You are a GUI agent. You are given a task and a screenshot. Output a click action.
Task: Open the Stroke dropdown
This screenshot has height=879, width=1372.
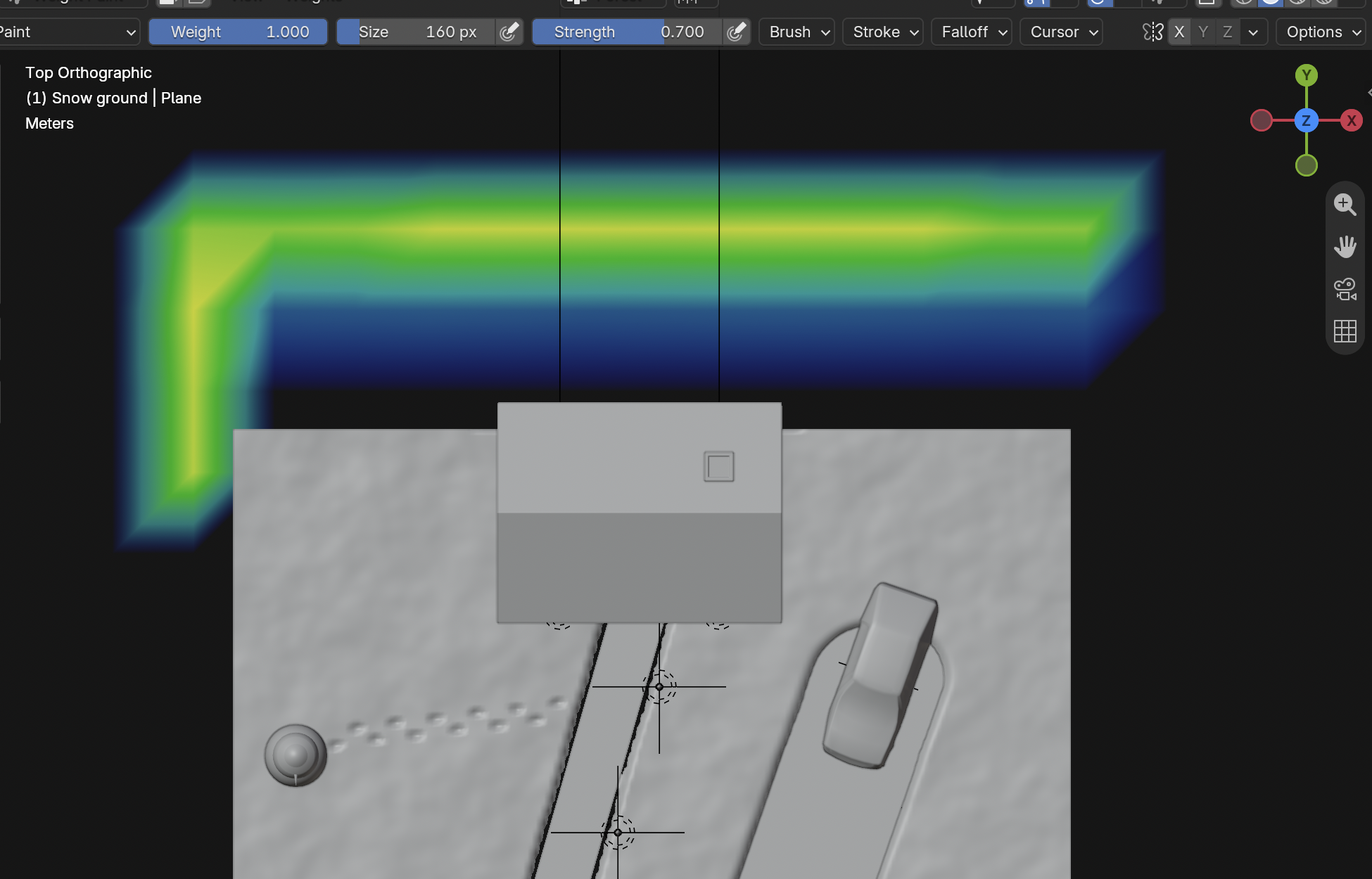(883, 32)
